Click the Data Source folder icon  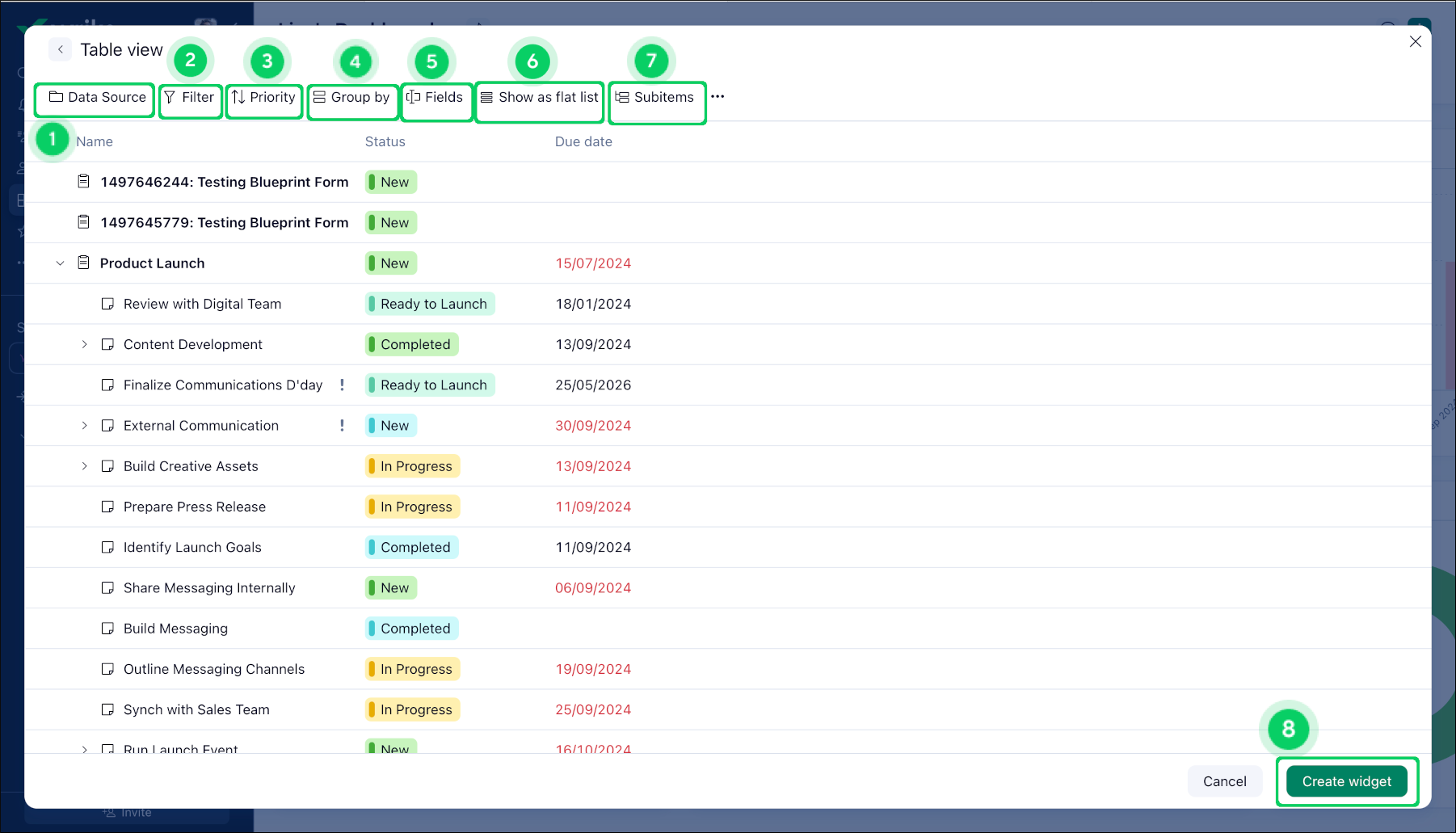(57, 97)
